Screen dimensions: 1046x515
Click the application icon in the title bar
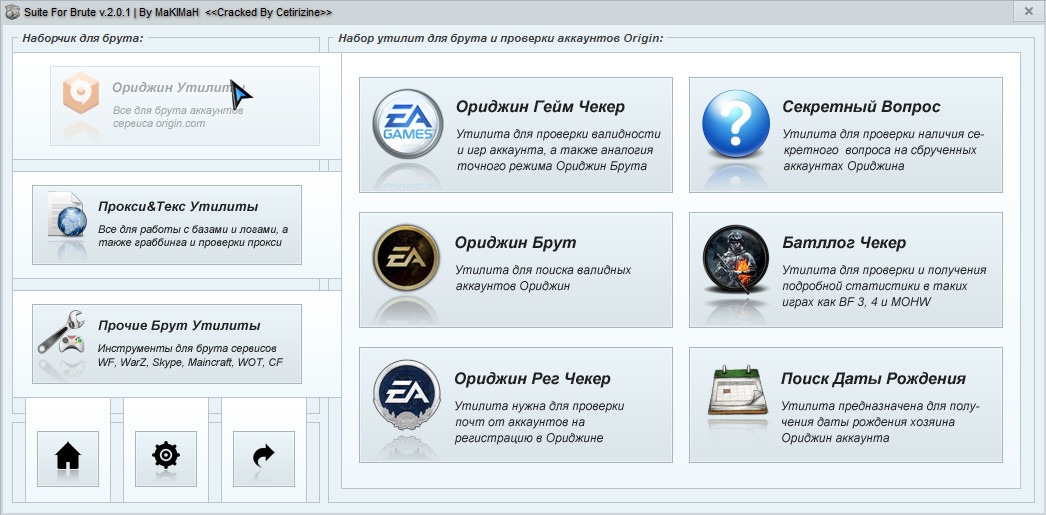[12, 12]
